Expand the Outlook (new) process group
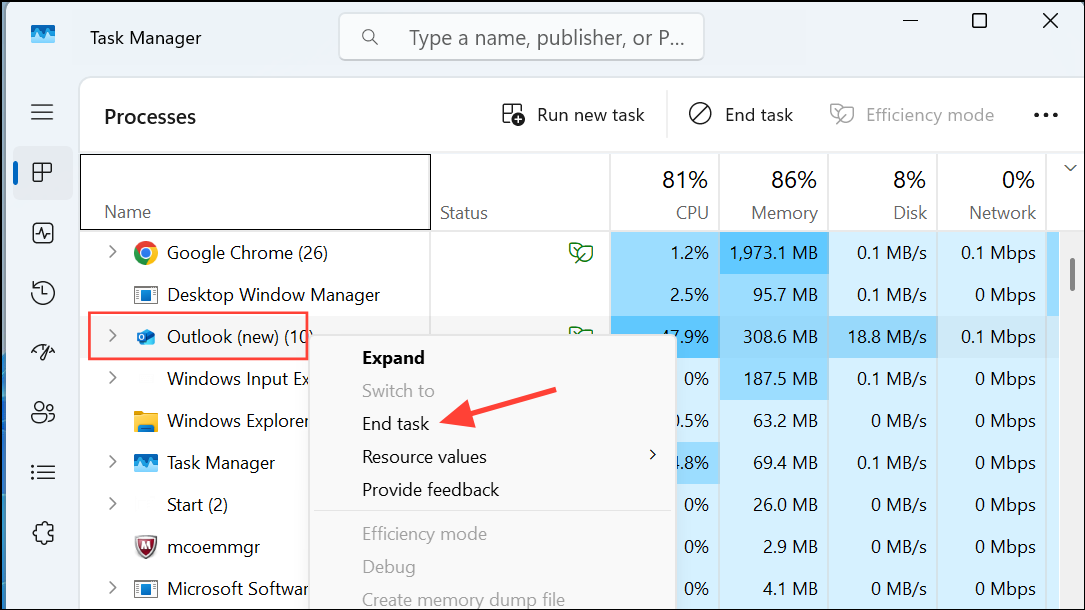The height and width of the screenshot is (610, 1085). pos(112,336)
